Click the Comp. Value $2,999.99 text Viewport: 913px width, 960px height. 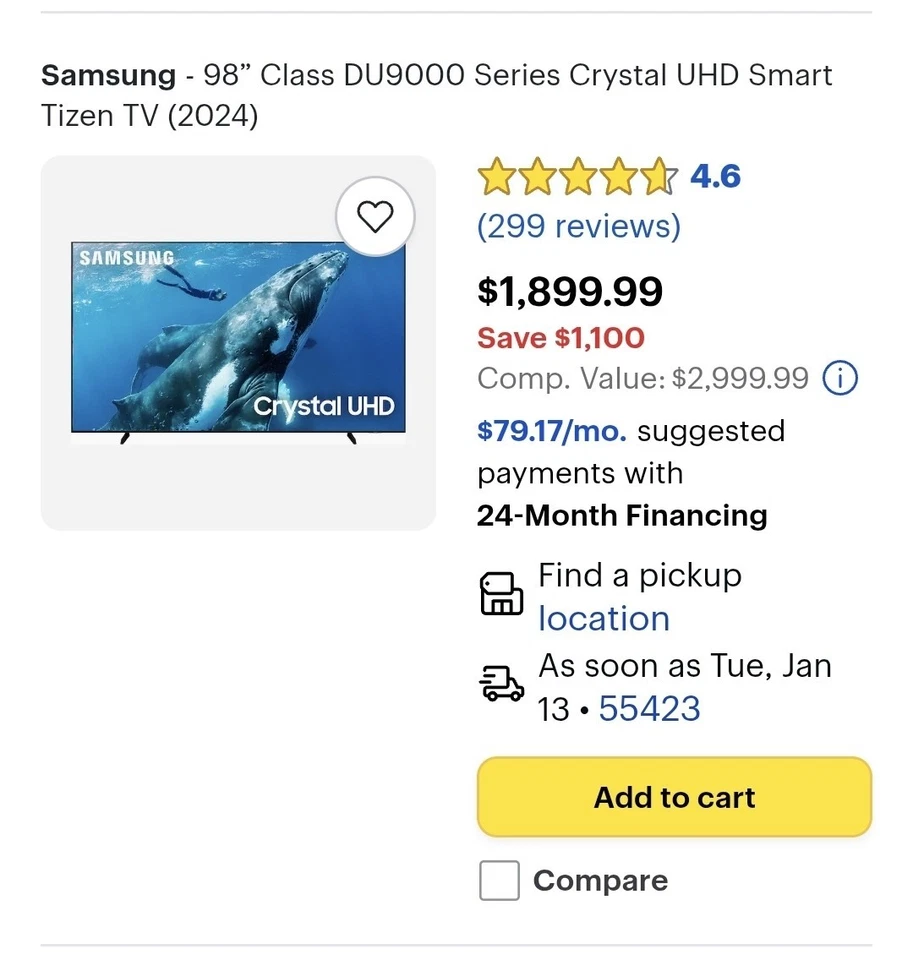643,378
